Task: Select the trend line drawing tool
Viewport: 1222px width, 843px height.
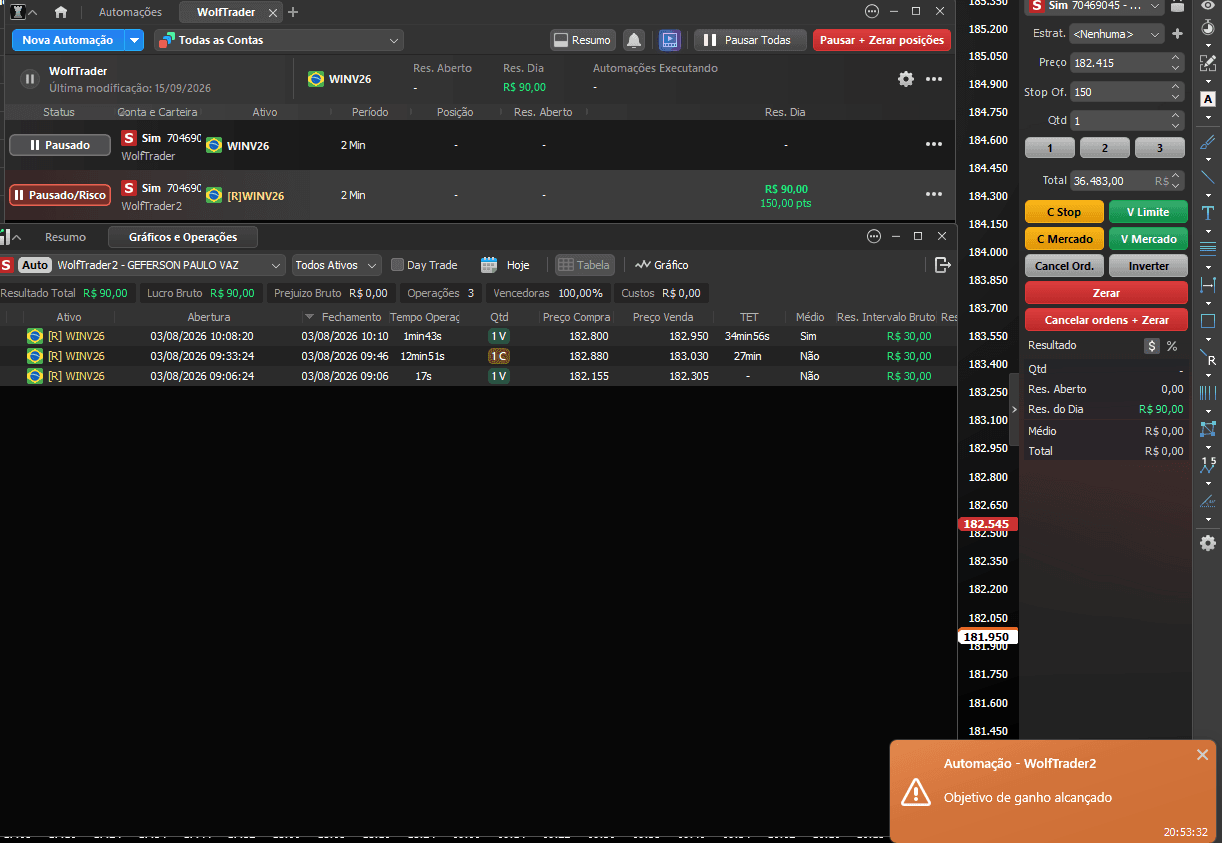Action: click(x=1208, y=178)
